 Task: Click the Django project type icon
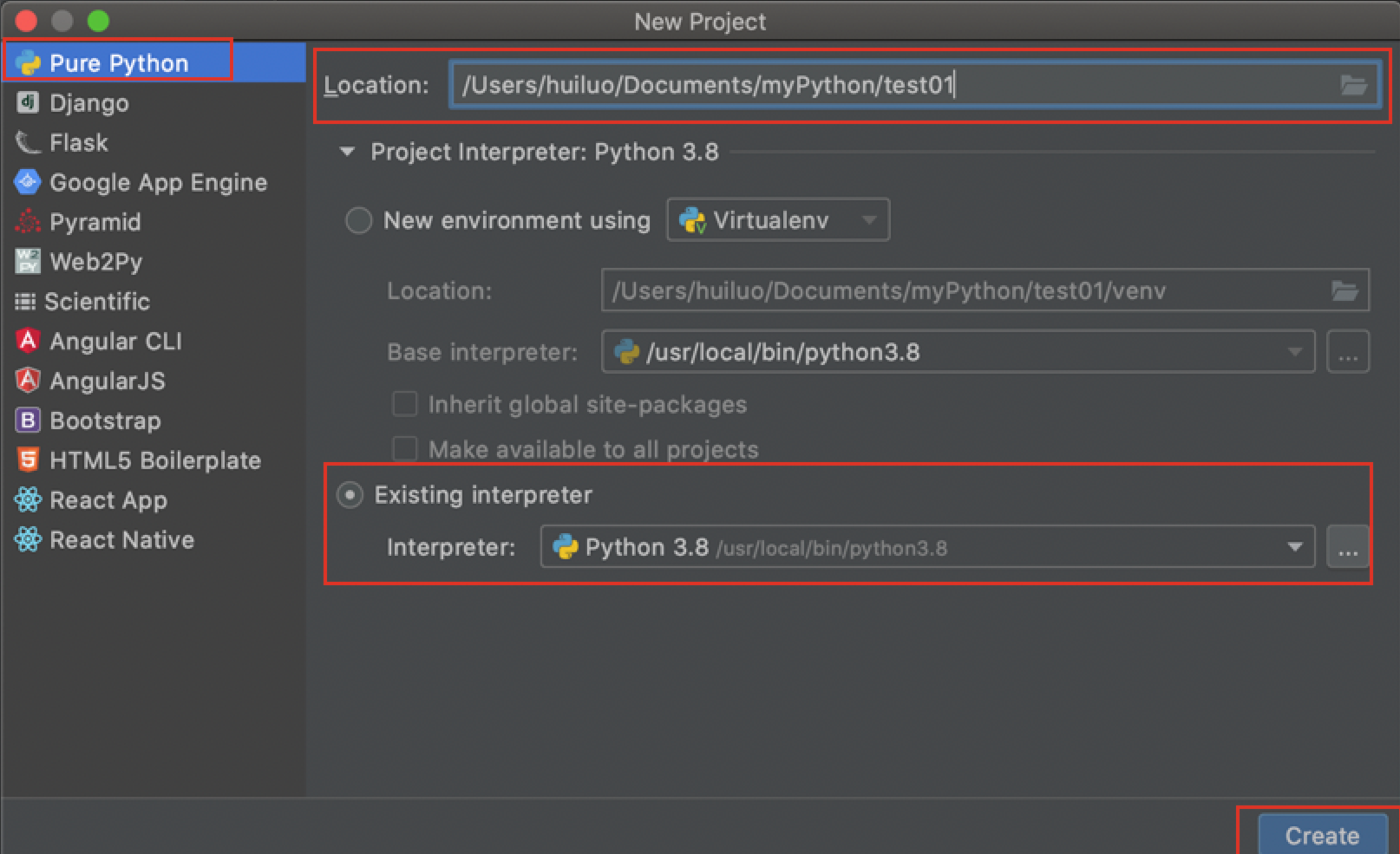coord(27,103)
